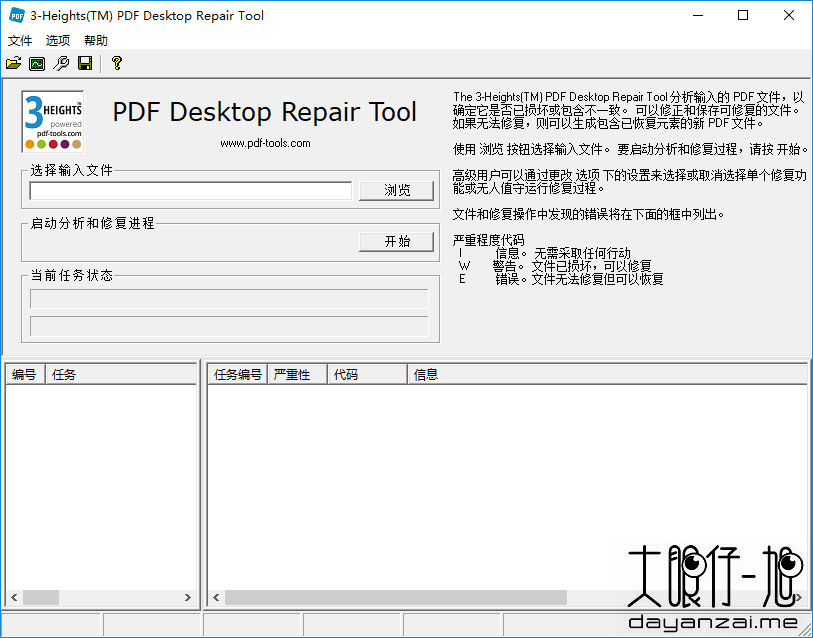
Task: Click the floppy disk save toolbar icon
Action: coord(85,63)
